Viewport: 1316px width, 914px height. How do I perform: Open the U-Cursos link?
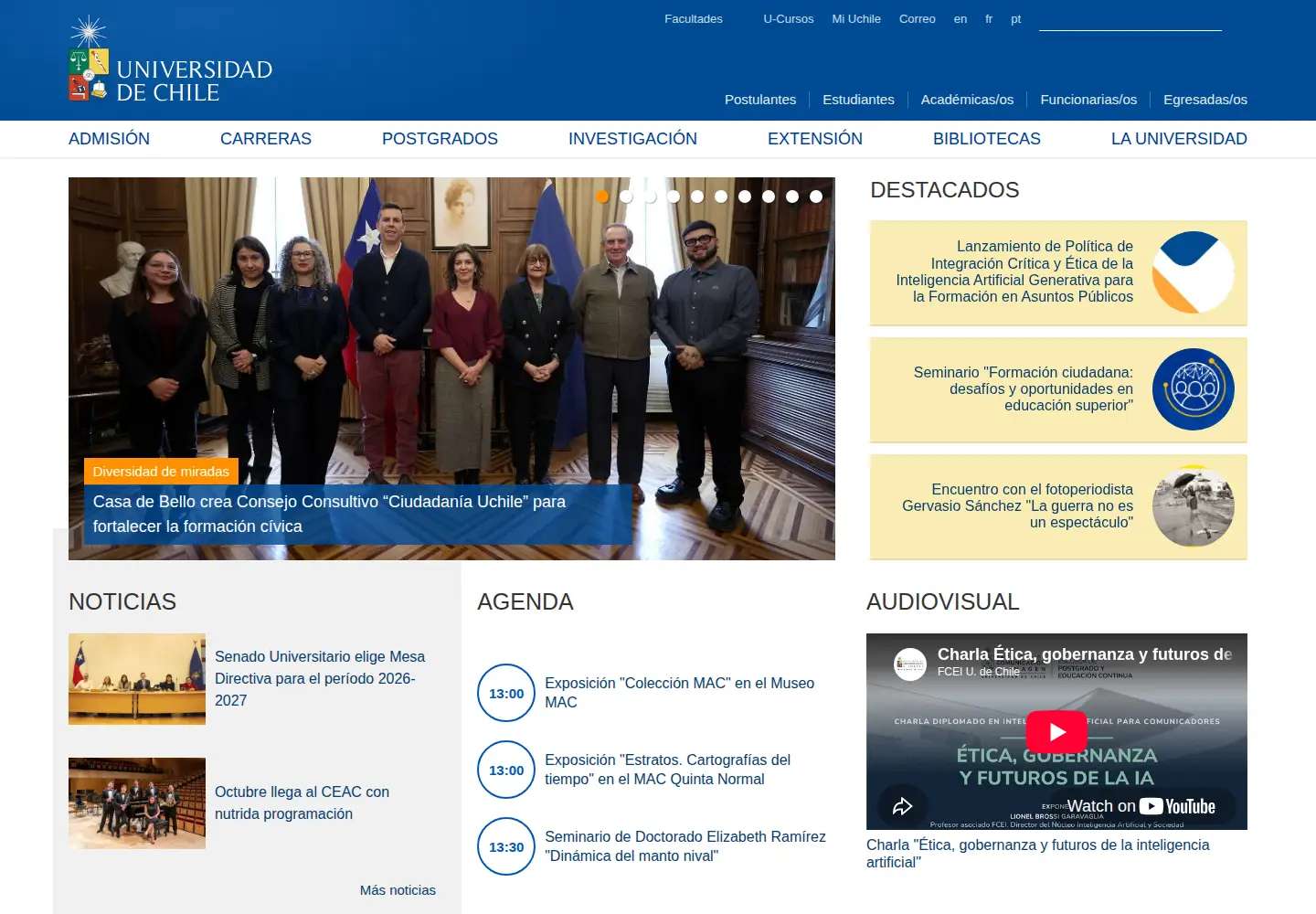pos(789,19)
